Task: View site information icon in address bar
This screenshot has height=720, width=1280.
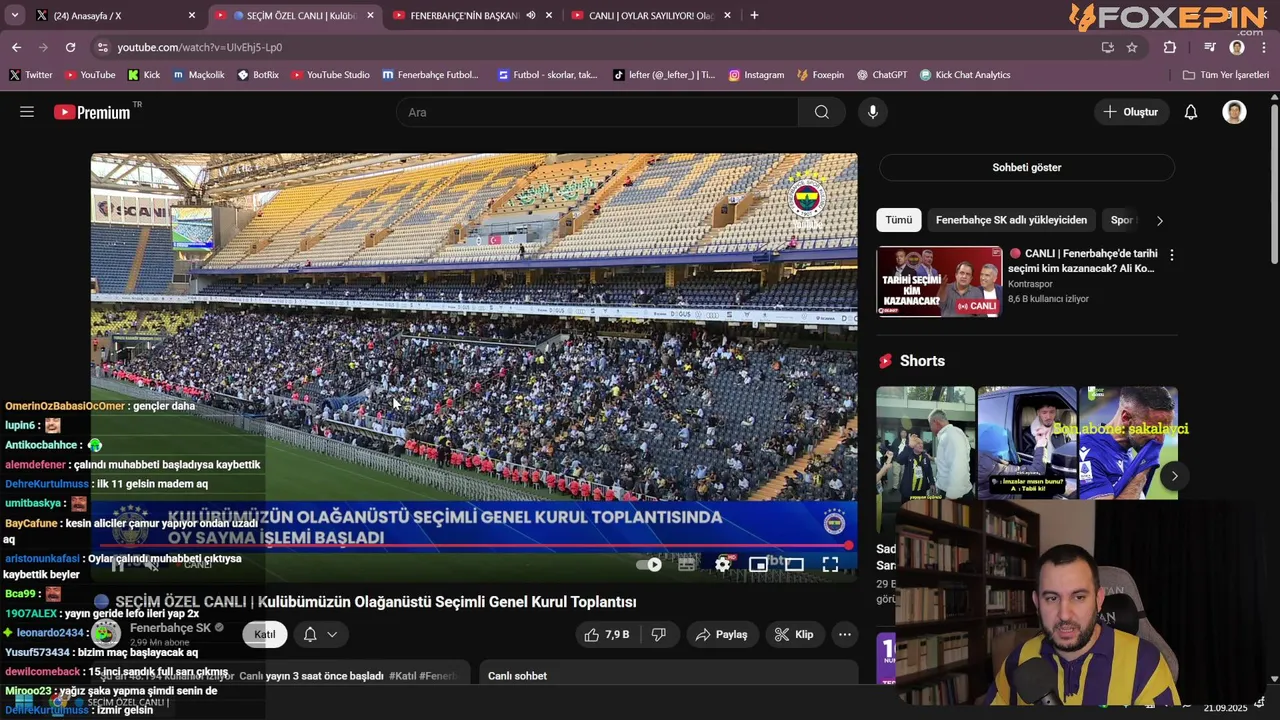Action: tap(102, 47)
